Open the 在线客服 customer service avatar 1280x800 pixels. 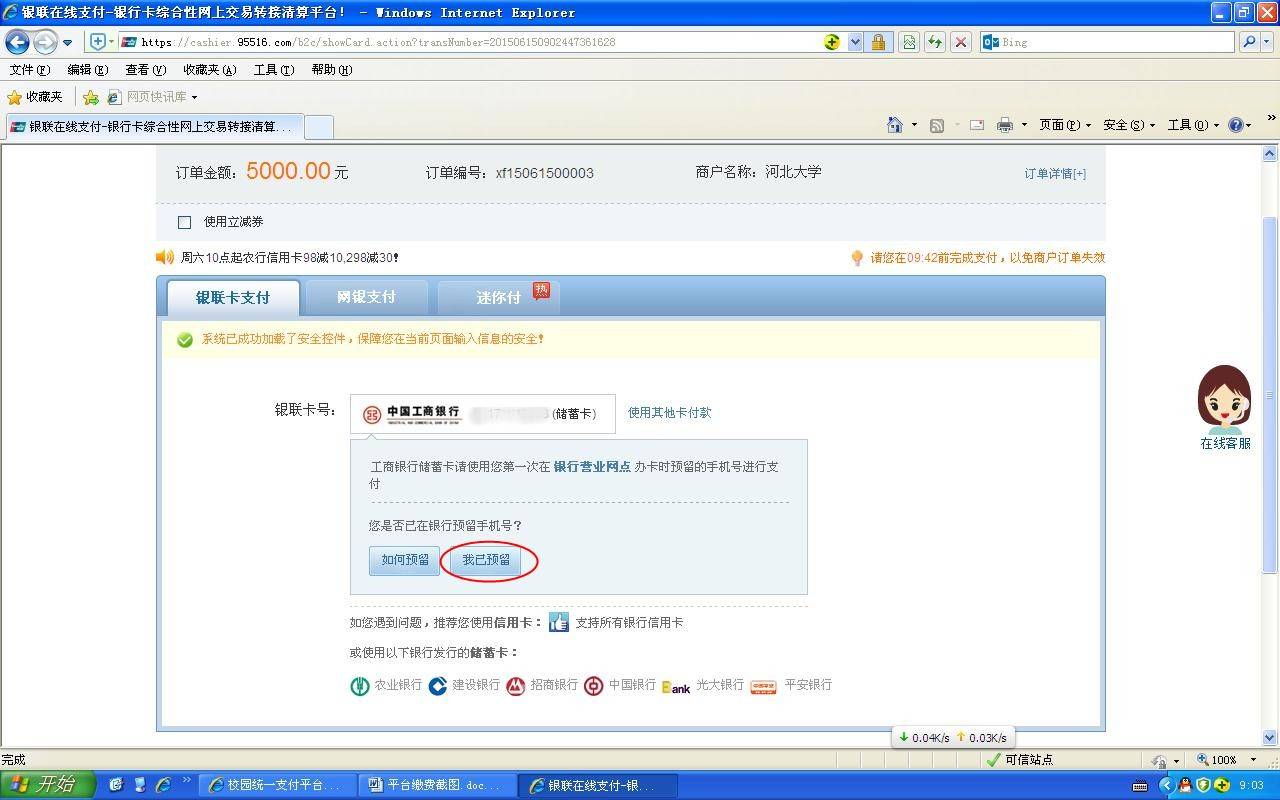1225,407
